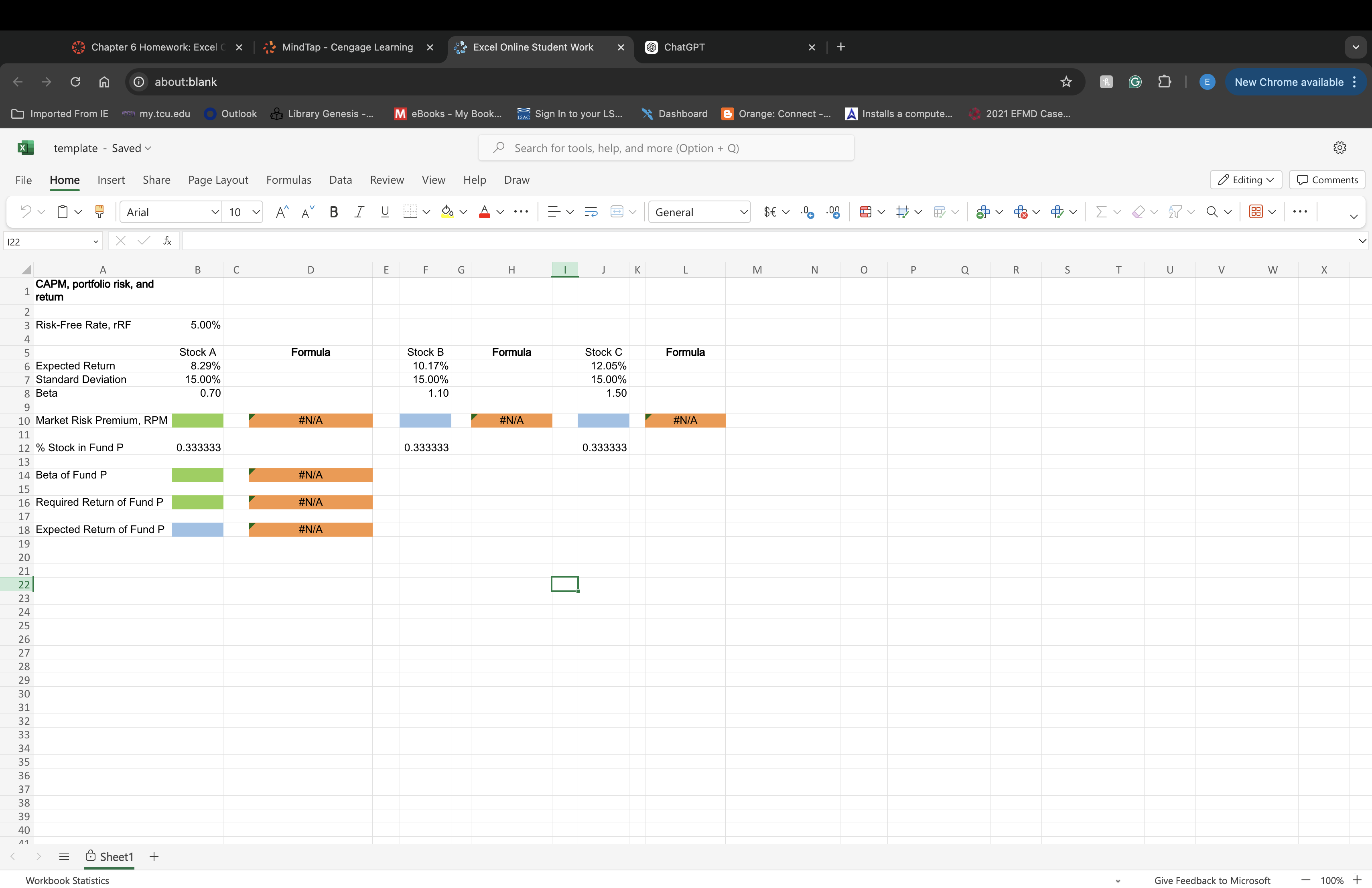The width and height of the screenshot is (1372, 888).
Task: Click the AutoSum icon
Action: click(x=1100, y=211)
